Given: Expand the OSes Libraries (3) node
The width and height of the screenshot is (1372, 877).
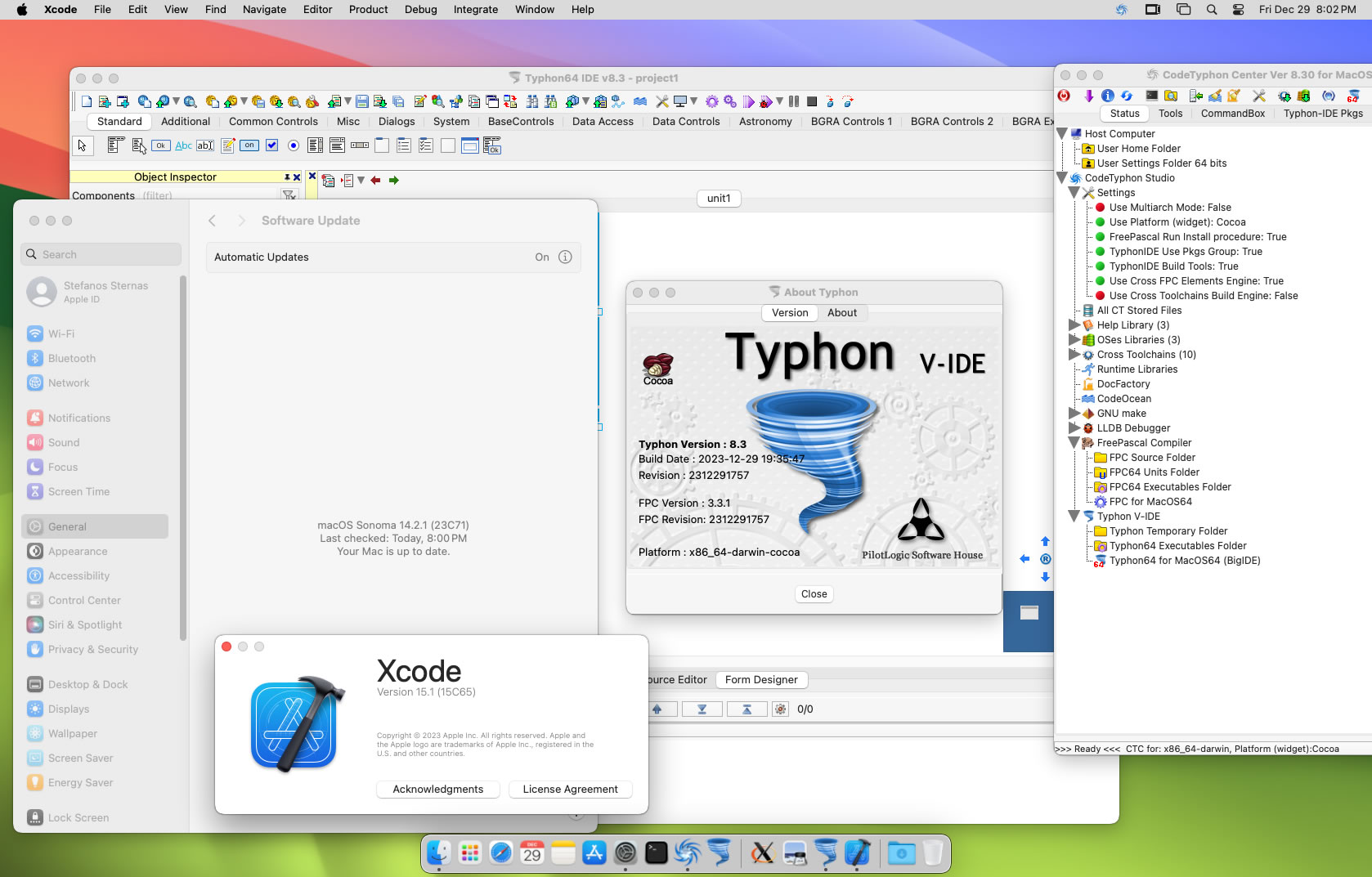Looking at the screenshot, I should pos(1074,339).
